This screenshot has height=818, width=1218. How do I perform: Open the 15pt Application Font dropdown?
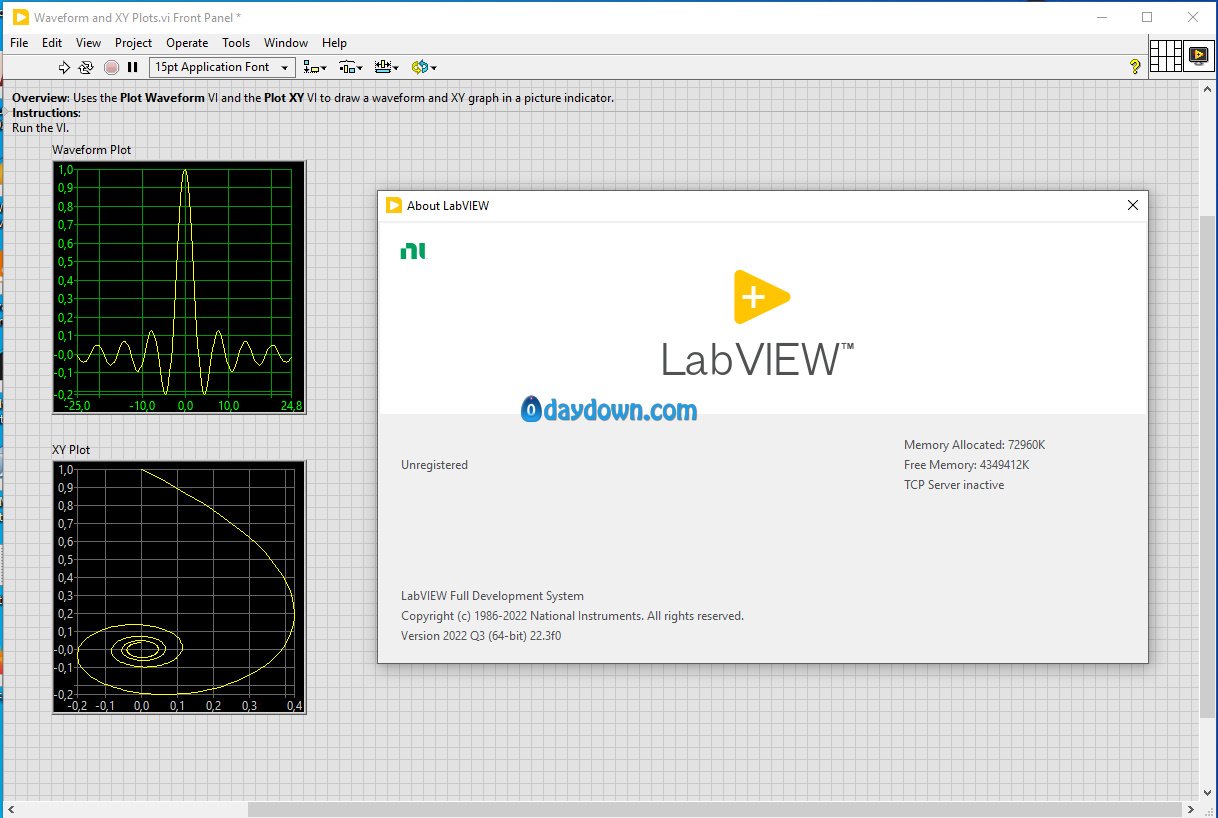pos(222,67)
